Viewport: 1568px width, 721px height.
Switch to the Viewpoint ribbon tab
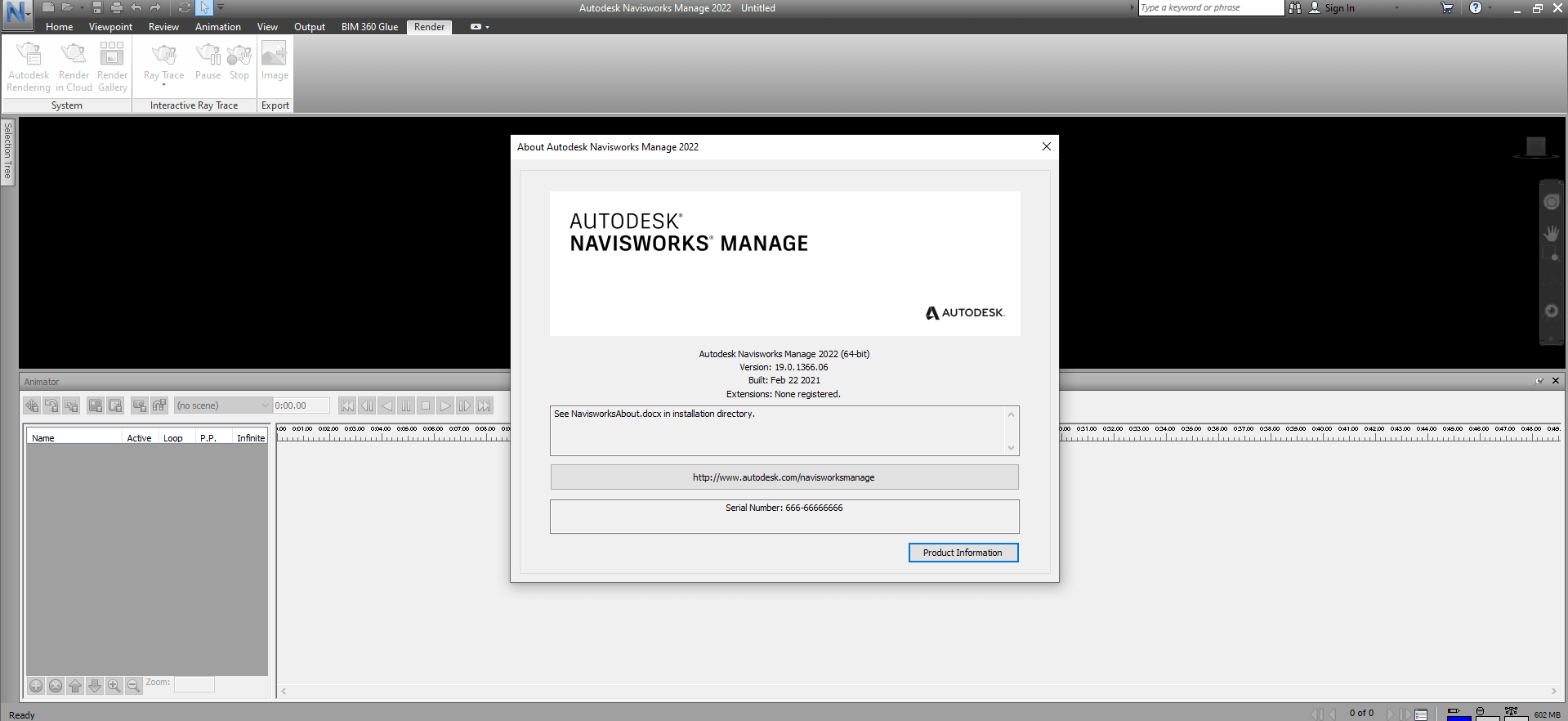[110, 27]
